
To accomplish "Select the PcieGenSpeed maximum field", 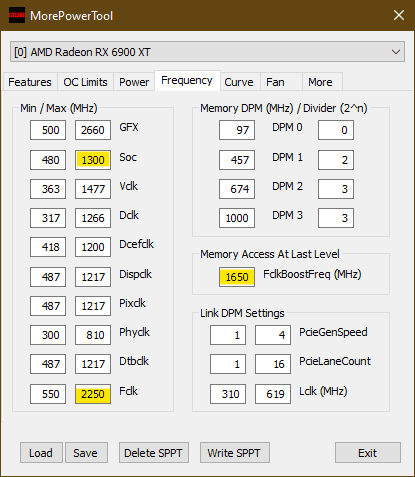I will (x=273, y=335).
